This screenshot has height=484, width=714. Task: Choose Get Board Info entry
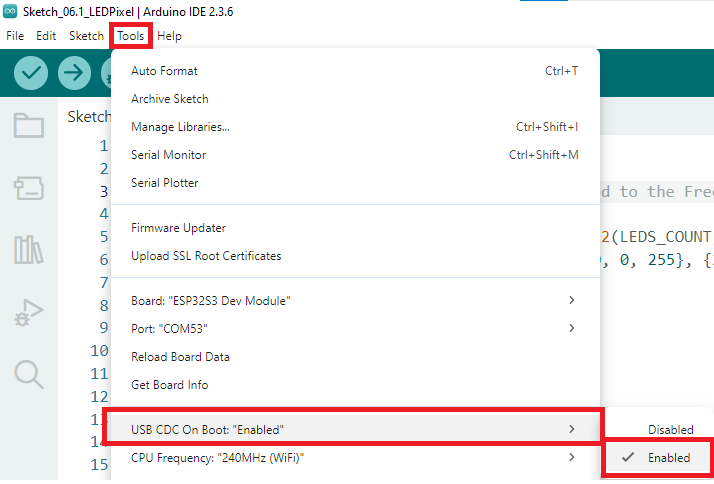[x=169, y=384]
